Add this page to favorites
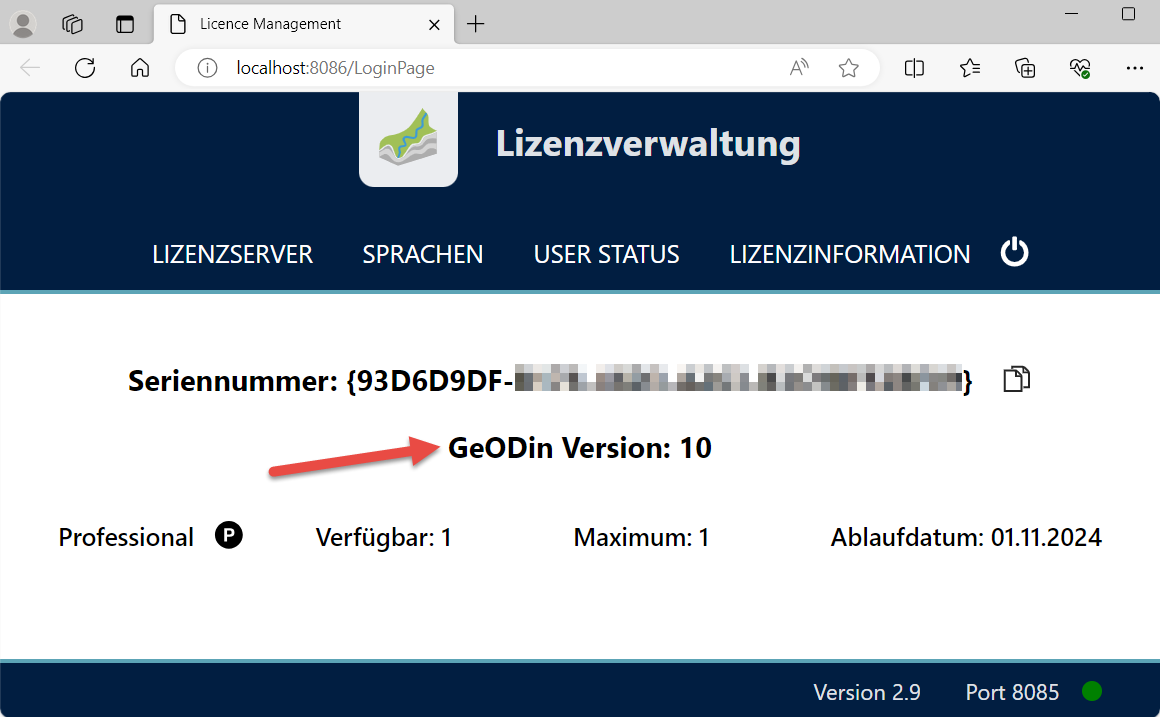The width and height of the screenshot is (1160, 717). click(x=849, y=68)
